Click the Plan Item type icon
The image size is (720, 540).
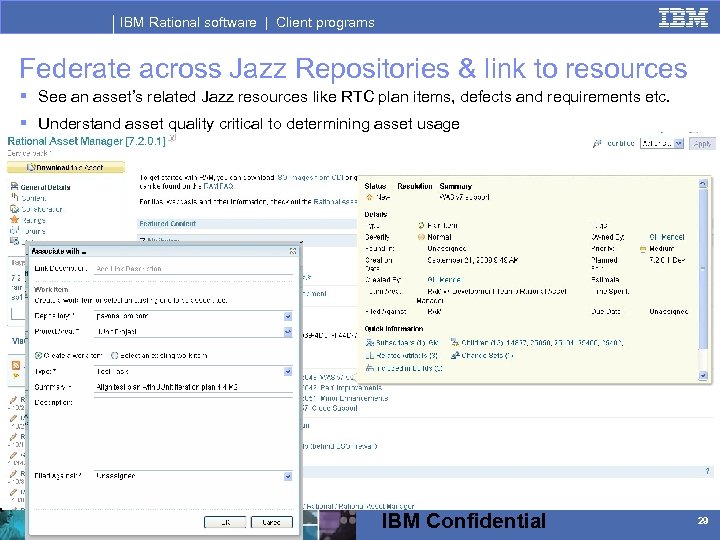tap(422, 225)
